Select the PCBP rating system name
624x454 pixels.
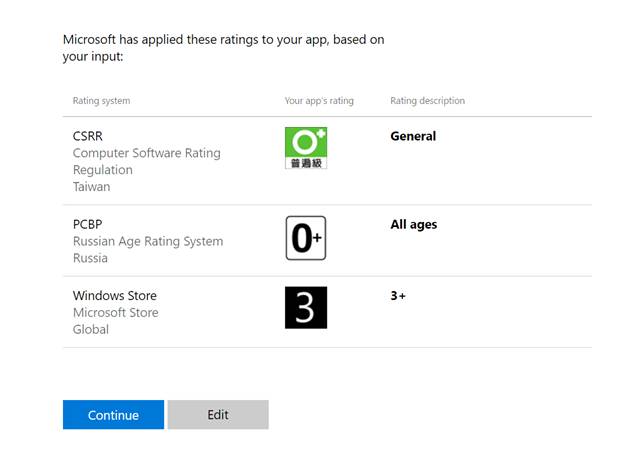87,224
